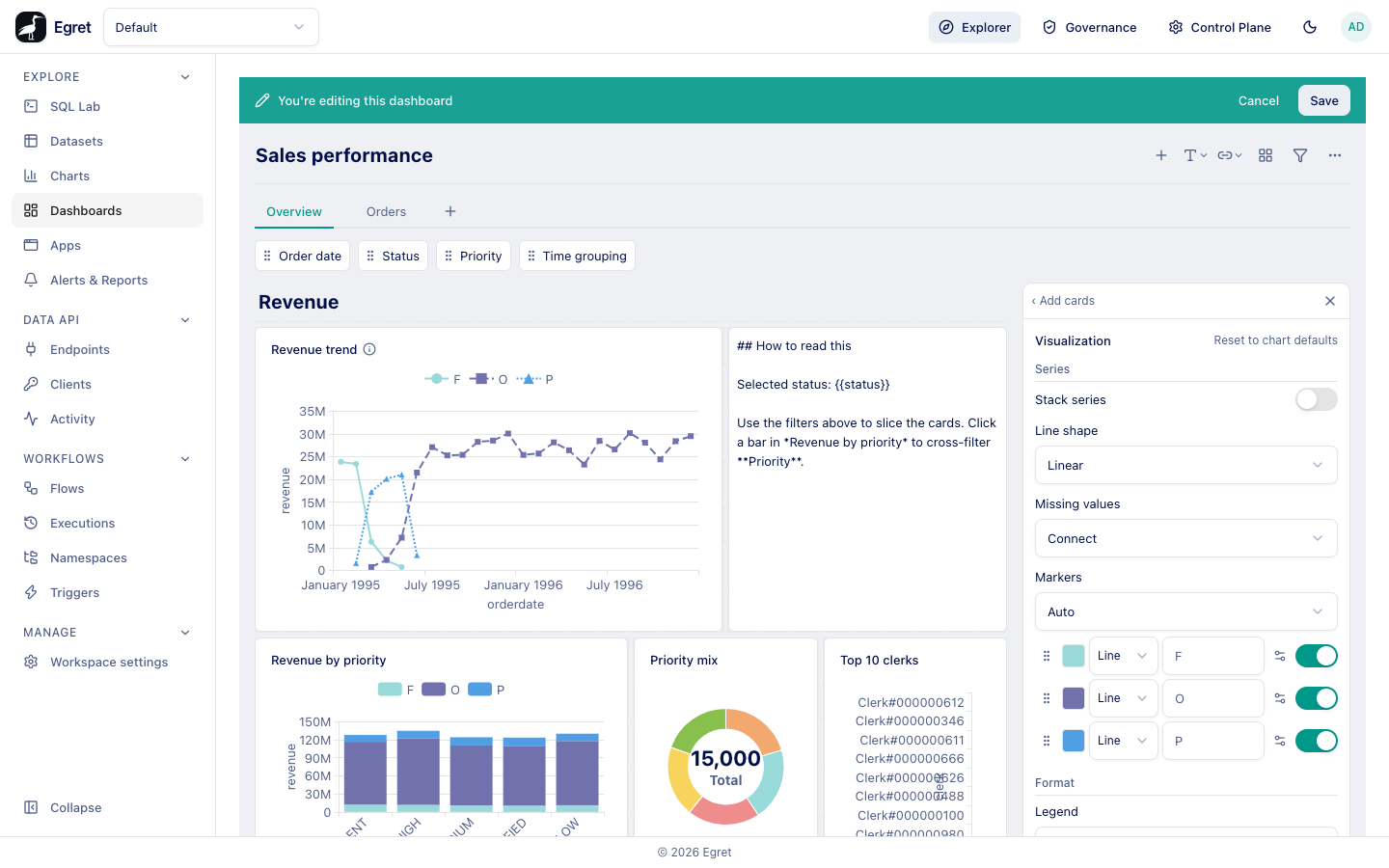Open the text element insert icon
Viewport: 1389px width, 868px height.
(x=1195, y=155)
